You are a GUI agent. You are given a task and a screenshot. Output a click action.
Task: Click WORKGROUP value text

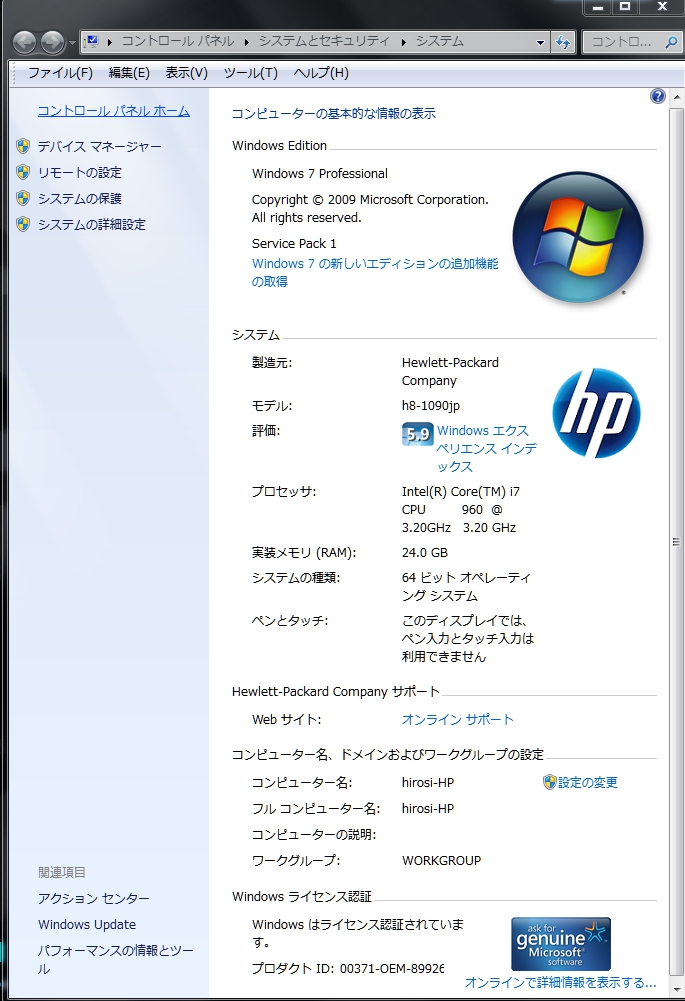coord(441,861)
